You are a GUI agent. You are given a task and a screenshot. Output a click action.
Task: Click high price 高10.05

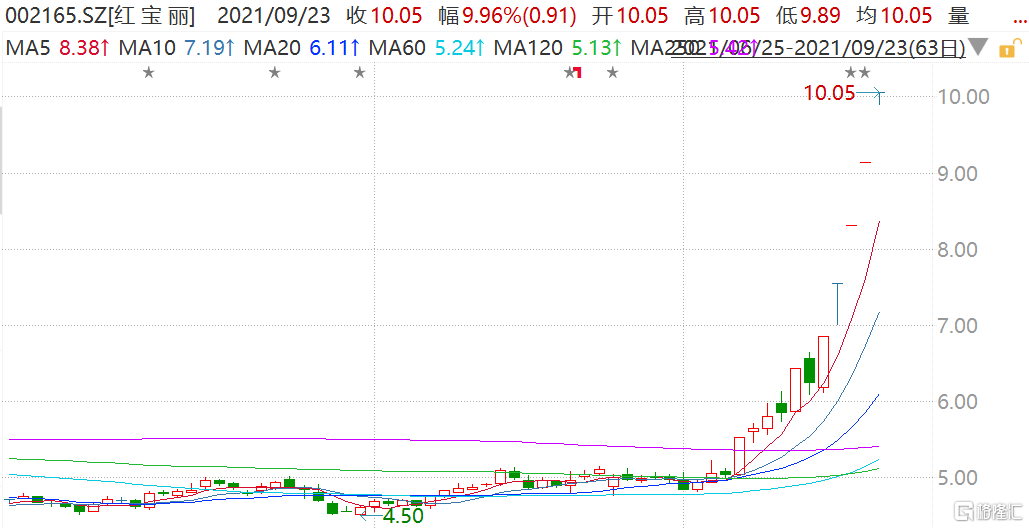(x=722, y=16)
